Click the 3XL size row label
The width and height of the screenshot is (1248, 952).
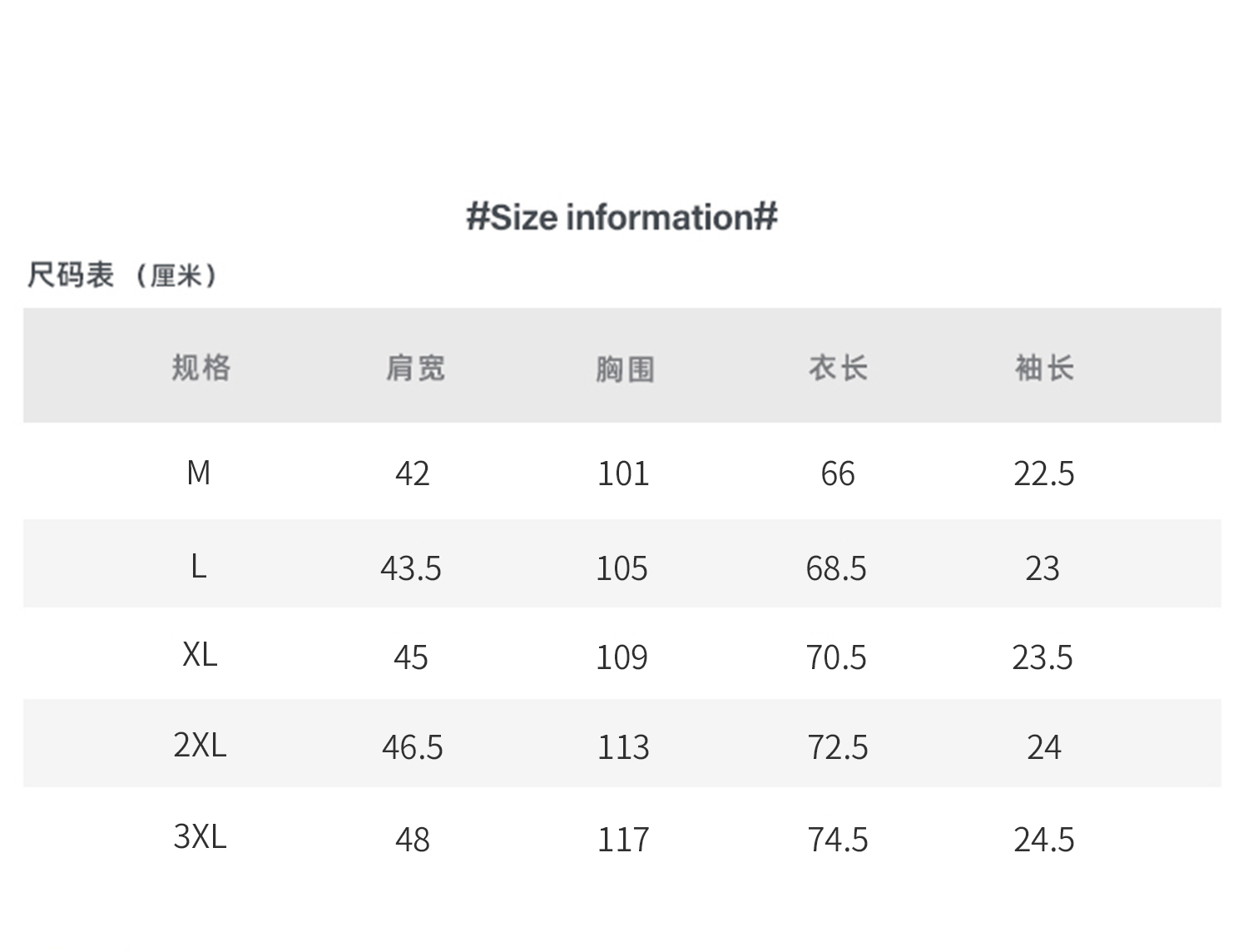pos(200,836)
